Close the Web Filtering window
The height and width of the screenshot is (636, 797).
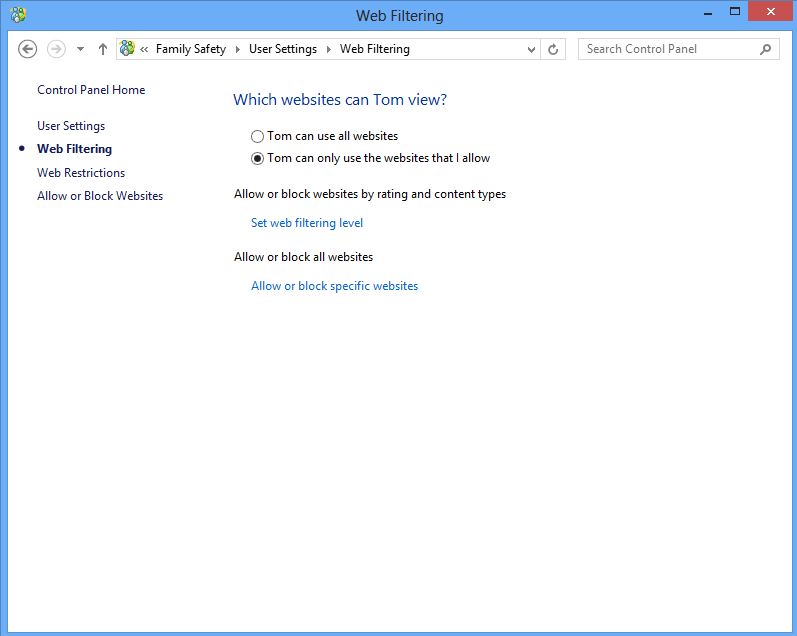[x=771, y=12]
